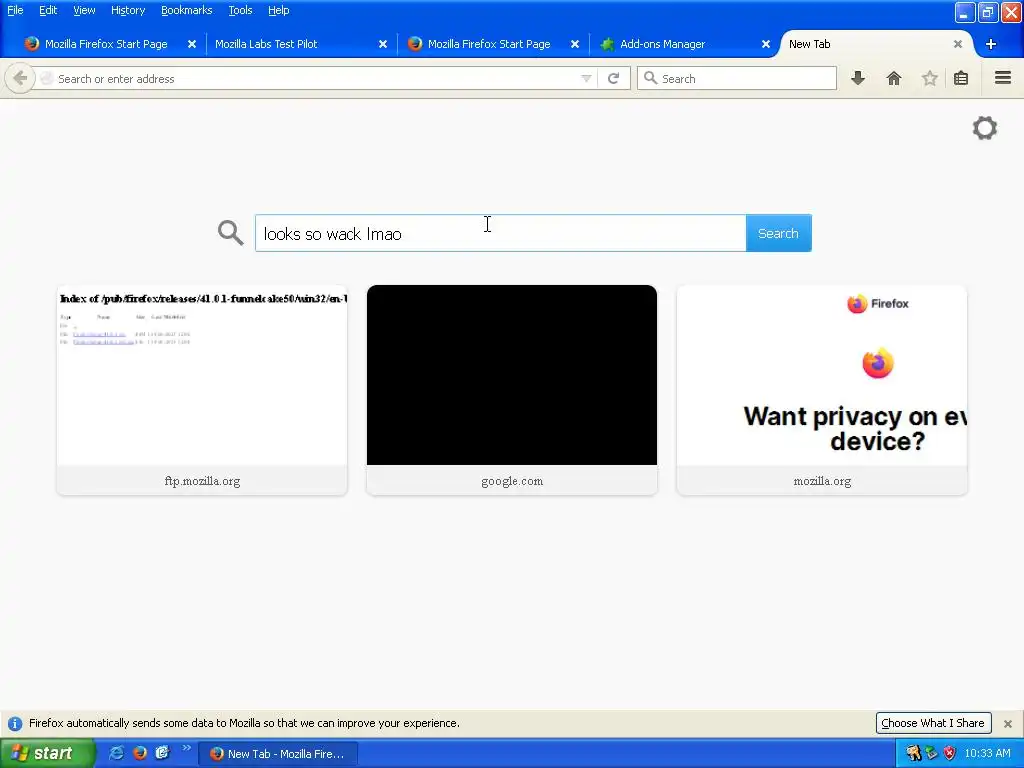Close the second Mozilla Firefox Start Page tab
This screenshot has width=1024, height=768.
click(x=575, y=44)
